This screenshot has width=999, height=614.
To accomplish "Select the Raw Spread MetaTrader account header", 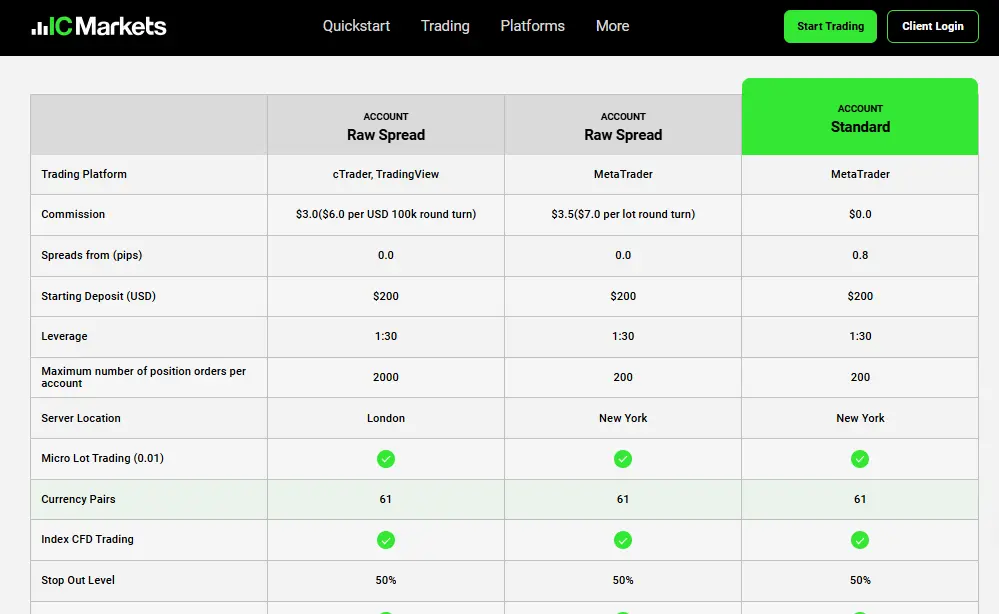I will 623,125.
